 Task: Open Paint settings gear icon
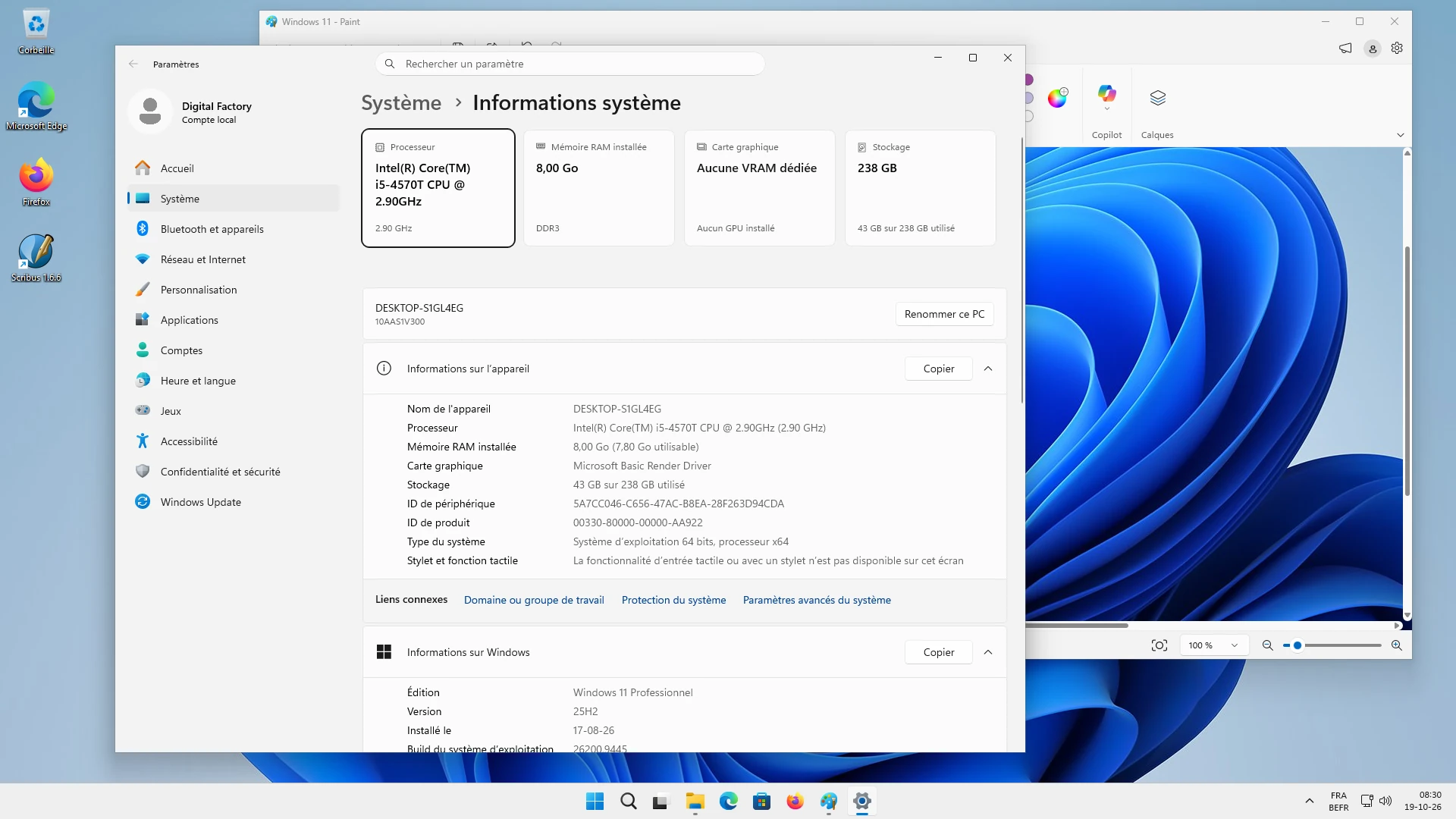tap(1397, 49)
